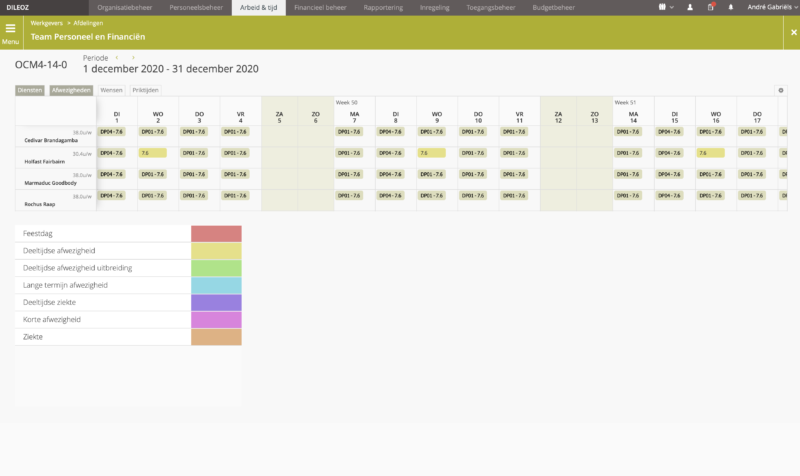This screenshot has height=476, width=800.
Task: Enable the Priktijden filter
Action: [146, 90]
